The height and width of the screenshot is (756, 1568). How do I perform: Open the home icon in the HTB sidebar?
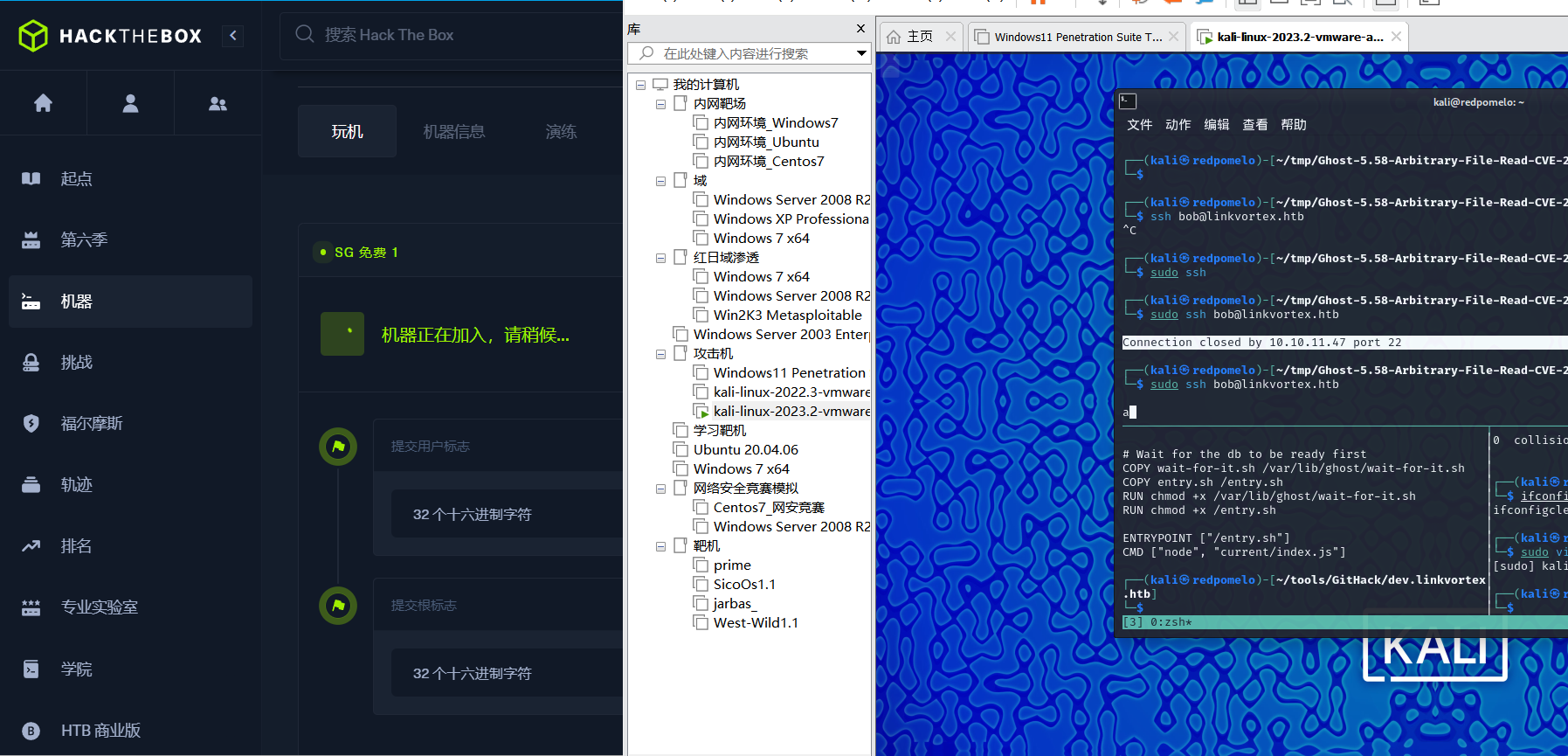(43, 103)
